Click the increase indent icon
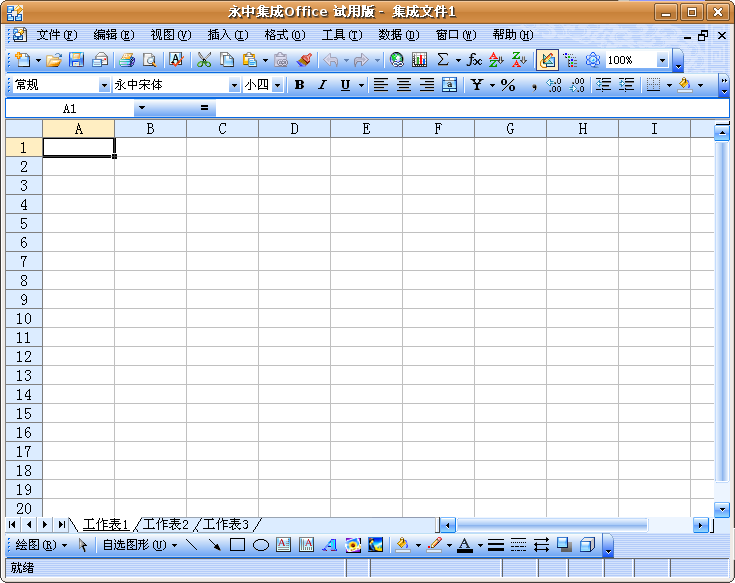 pos(626,85)
